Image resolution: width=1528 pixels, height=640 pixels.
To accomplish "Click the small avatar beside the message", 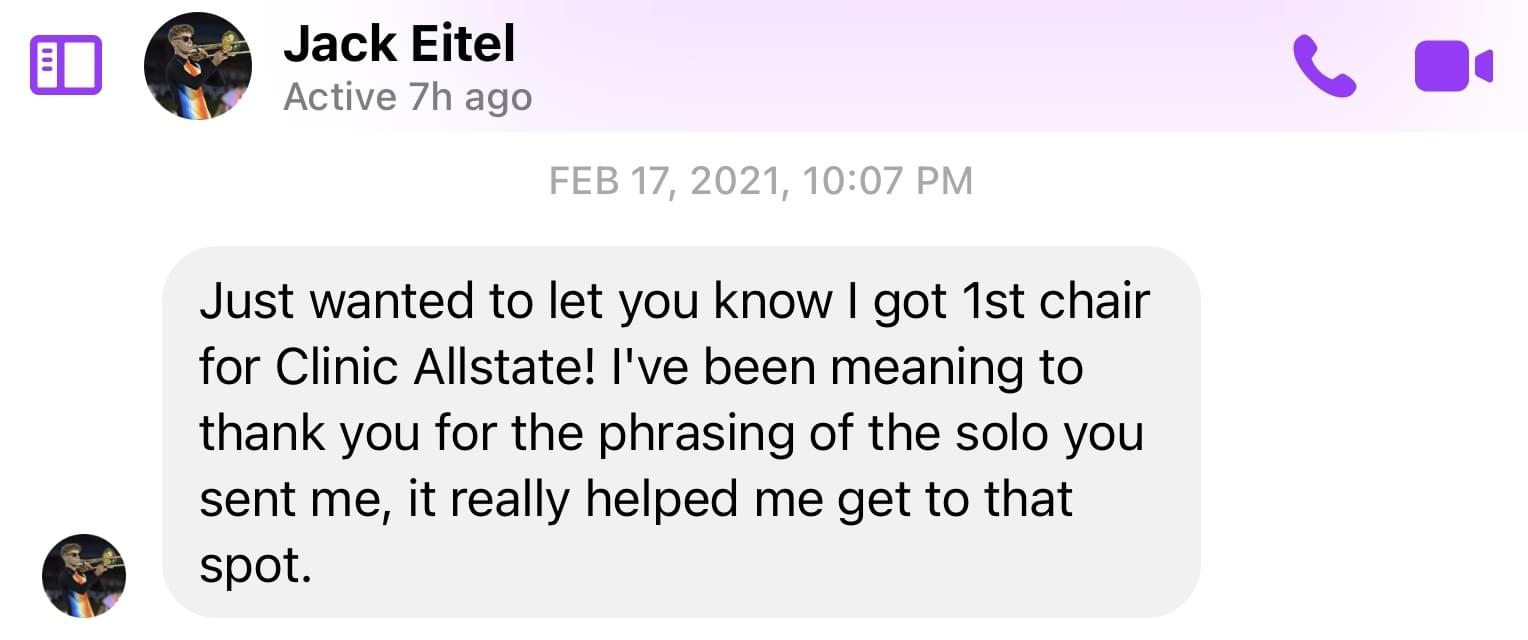I will coord(84,576).
